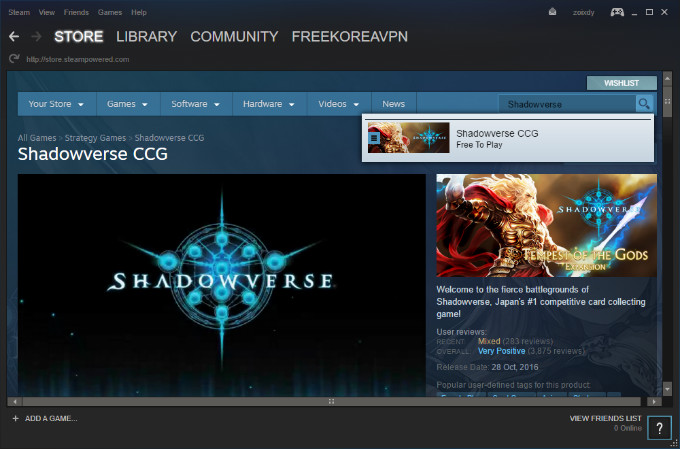The image size is (680, 449).
Task: Switch to the STORE tab
Action: pyautogui.click(x=79, y=36)
